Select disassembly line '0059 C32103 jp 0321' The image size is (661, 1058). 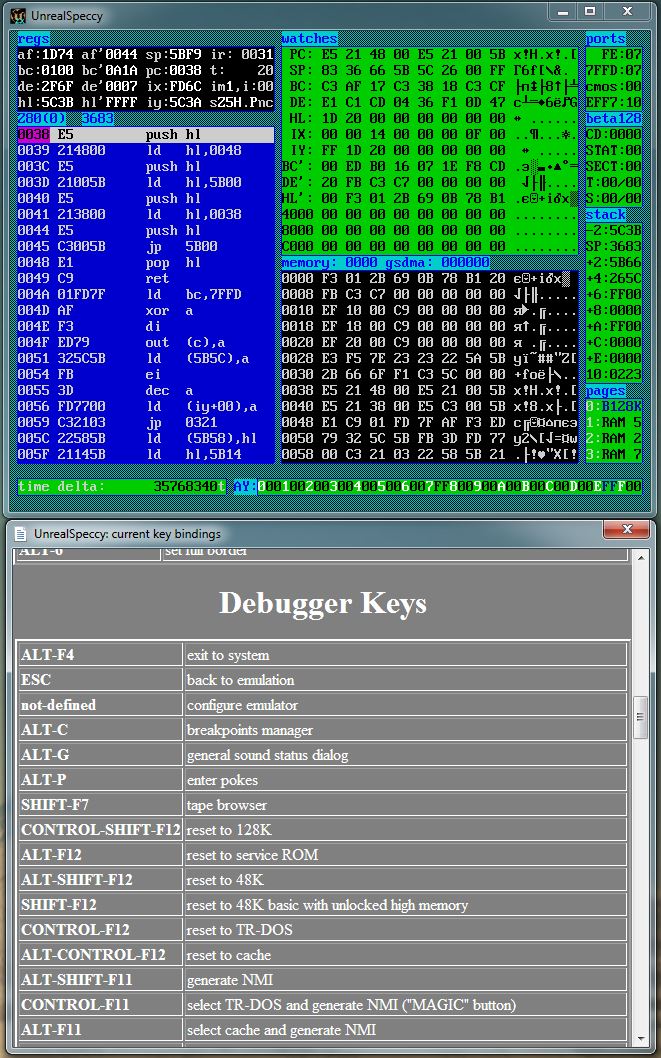tap(146, 422)
